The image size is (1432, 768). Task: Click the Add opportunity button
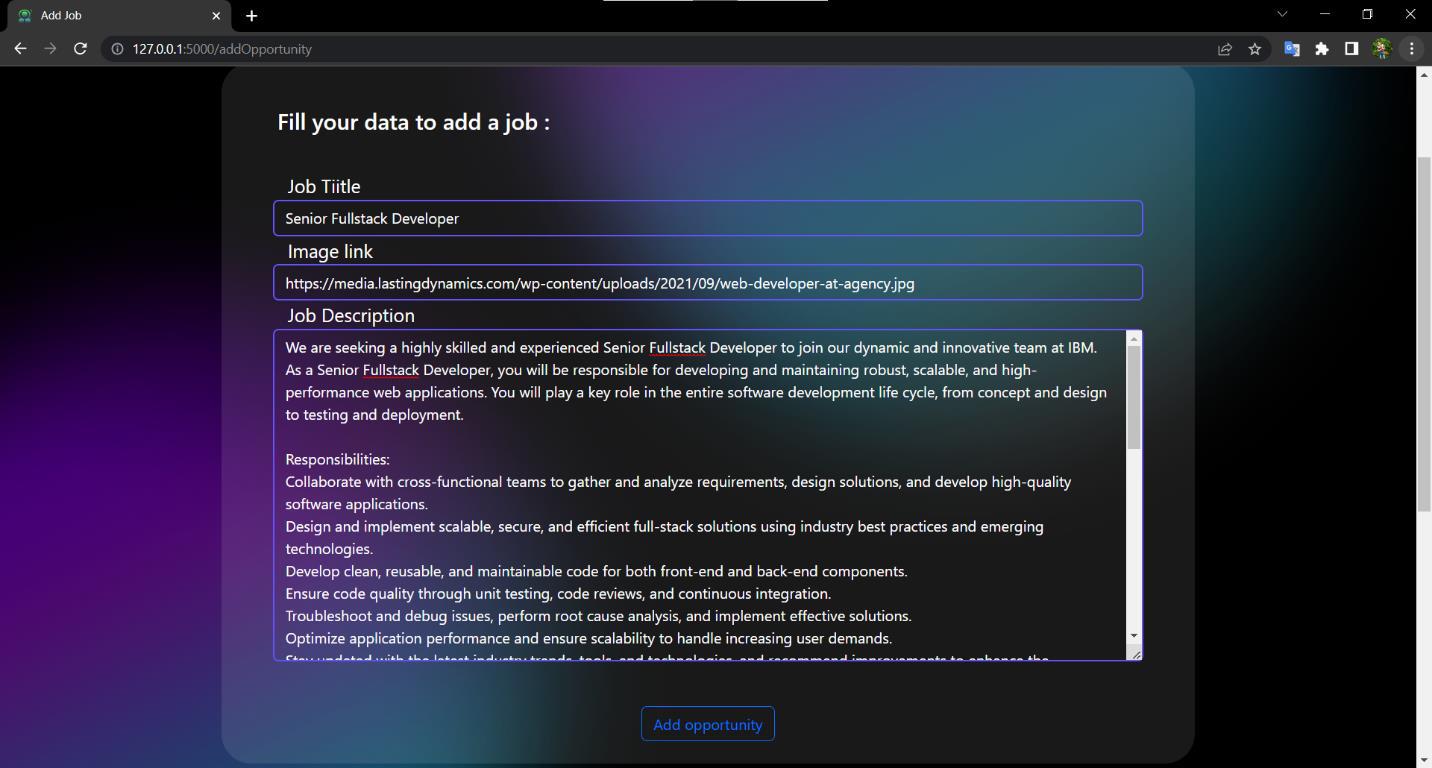click(708, 724)
